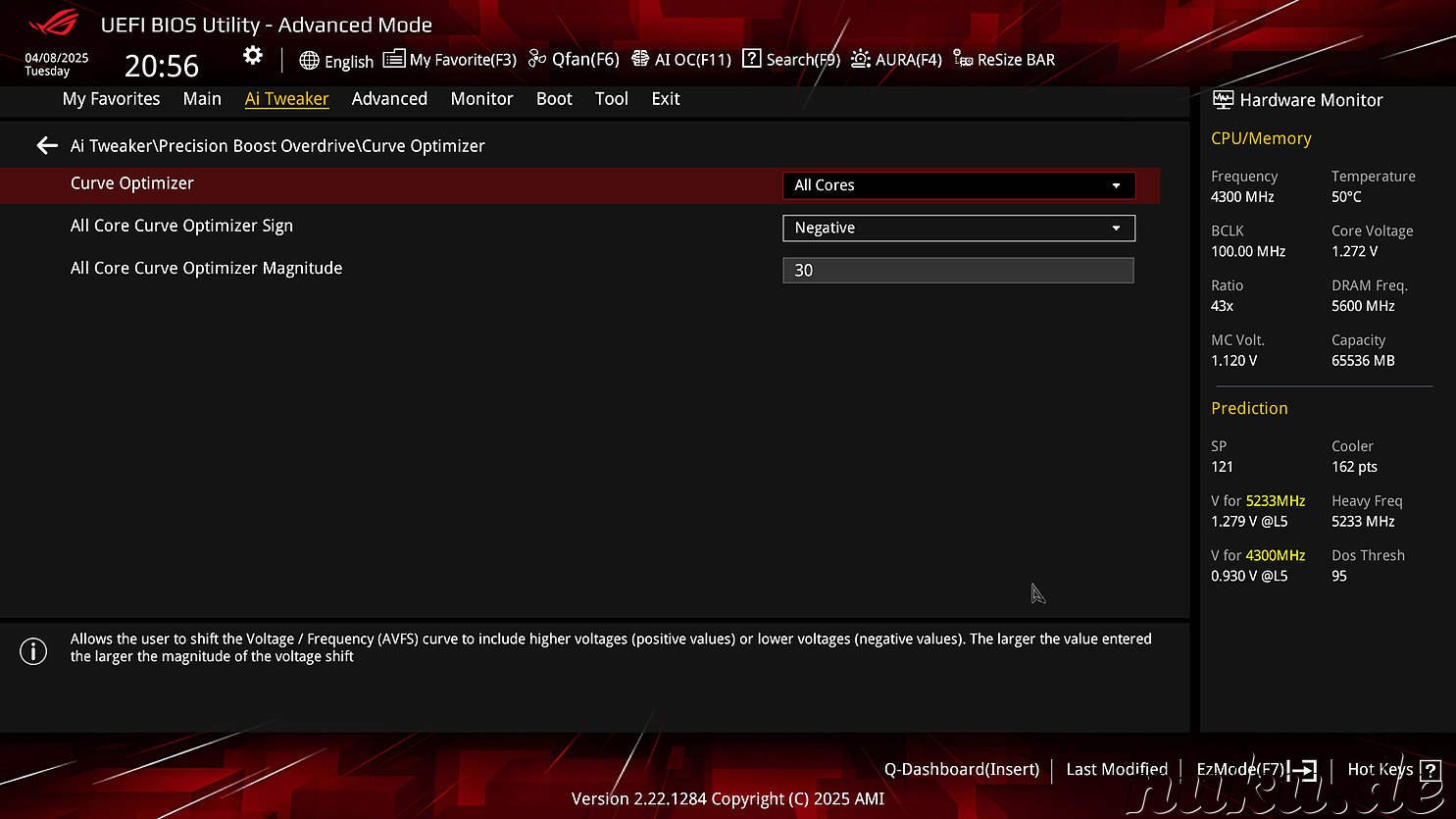Click the Cooler value 162 pts
Image resolution: width=1456 pixels, height=819 pixels.
1354,467
